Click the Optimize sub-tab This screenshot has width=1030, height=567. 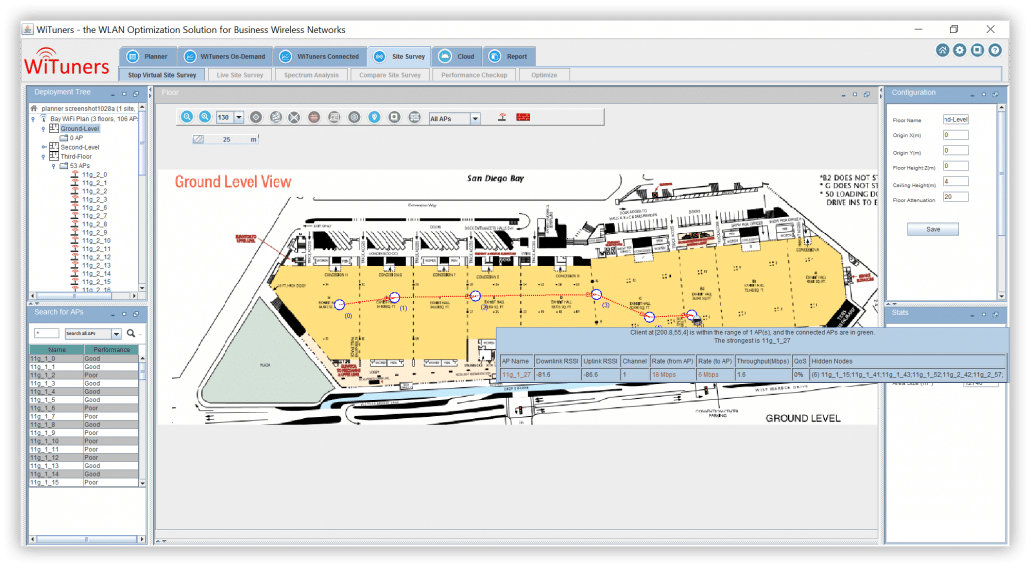click(x=544, y=75)
